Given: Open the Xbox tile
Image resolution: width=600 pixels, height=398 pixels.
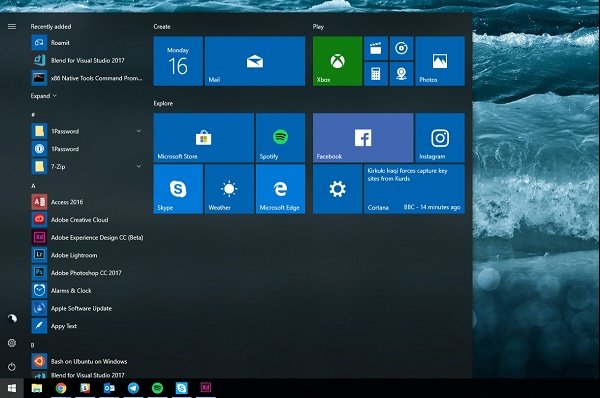Looking at the screenshot, I should point(338,61).
